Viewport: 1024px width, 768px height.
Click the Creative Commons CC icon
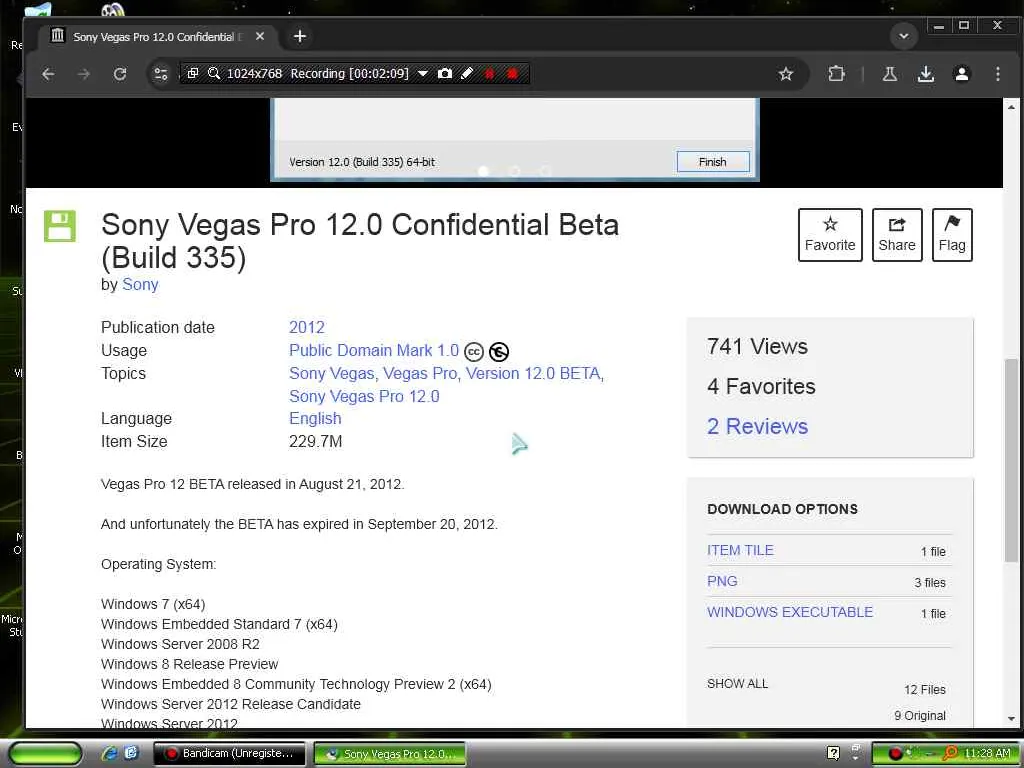(473, 352)
